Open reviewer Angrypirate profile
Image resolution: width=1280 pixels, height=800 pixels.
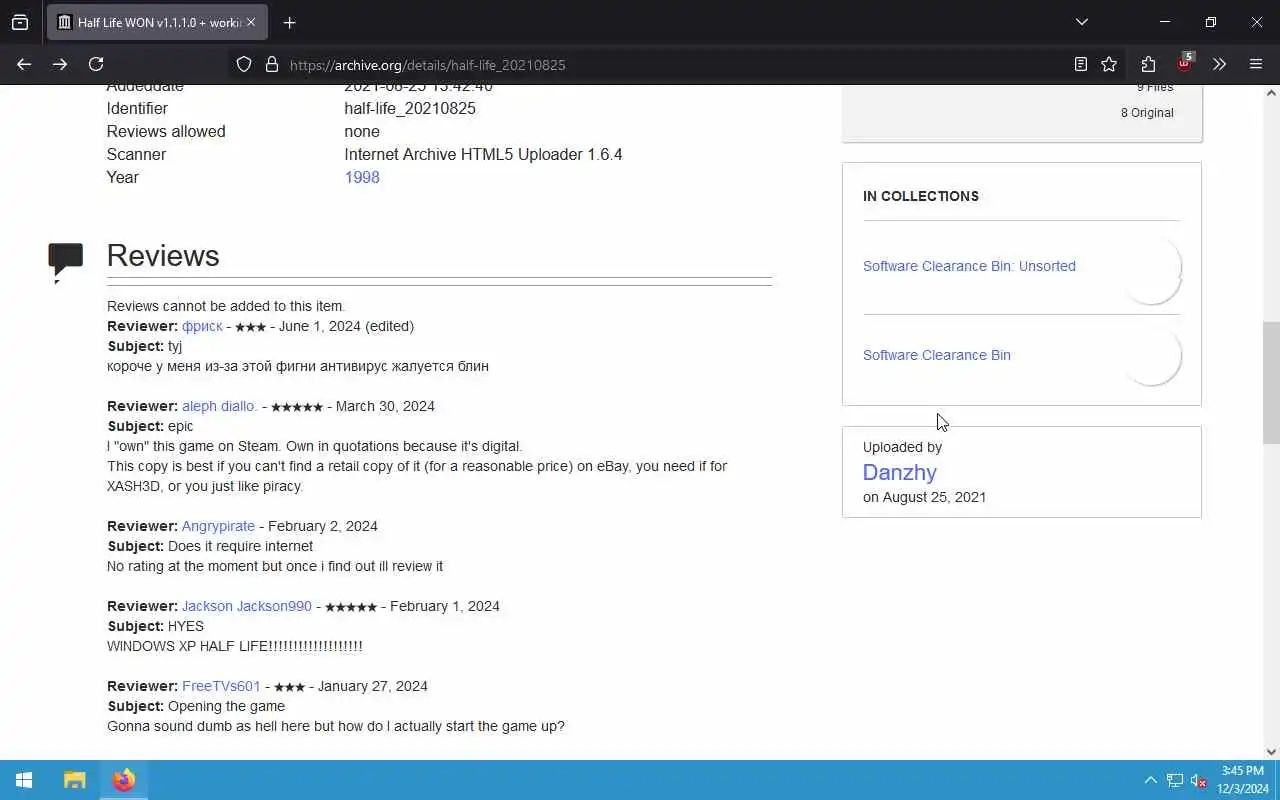tap(218, 526)
